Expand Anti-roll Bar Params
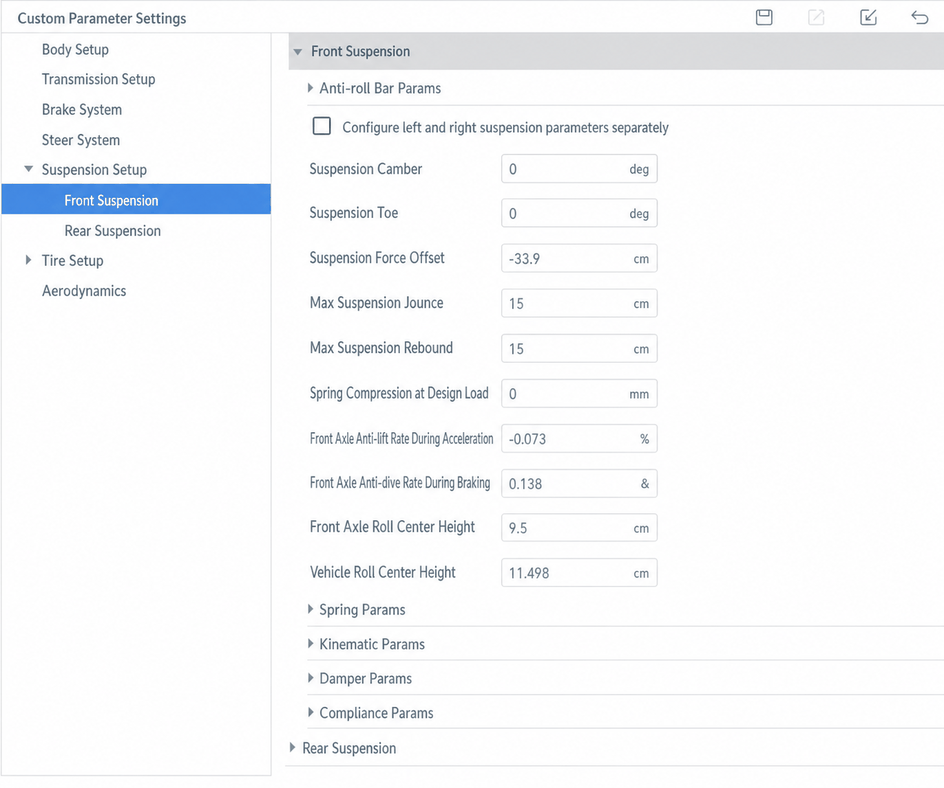944x788 pixels. click(x=311, y=88)
